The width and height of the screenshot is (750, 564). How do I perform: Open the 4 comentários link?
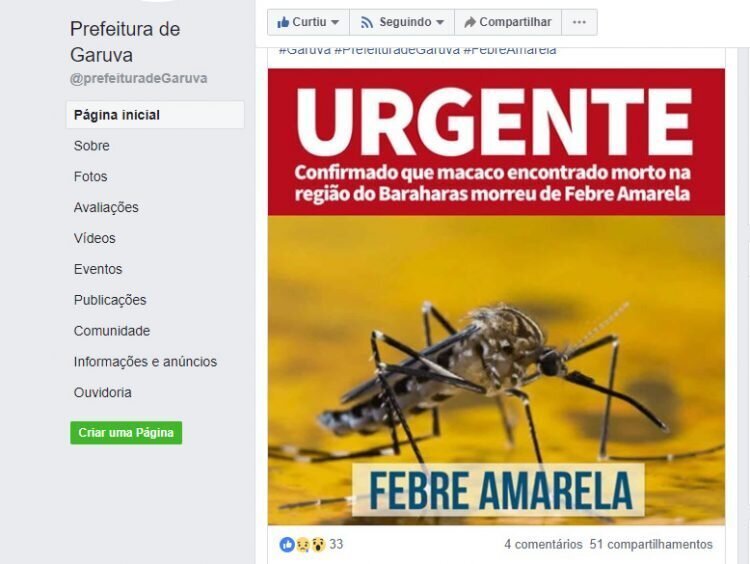point(543,544)
